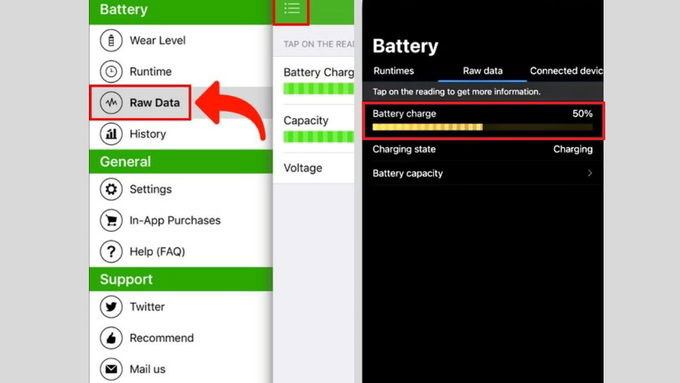View the History bar chart icon
The height and width of the screenshot is (383, 680).
(111, 134)
